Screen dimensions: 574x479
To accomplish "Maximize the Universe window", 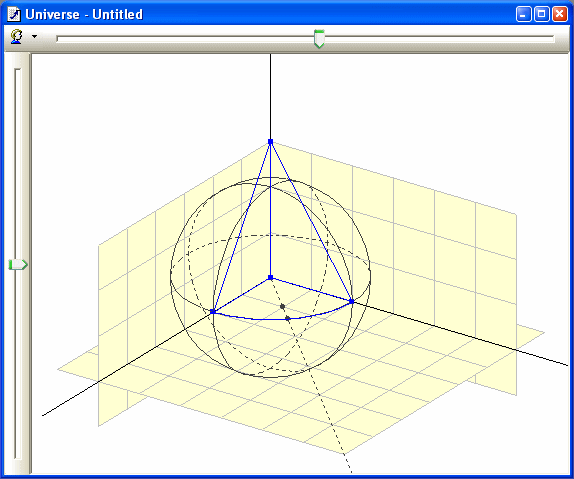I will click(542, 15).
